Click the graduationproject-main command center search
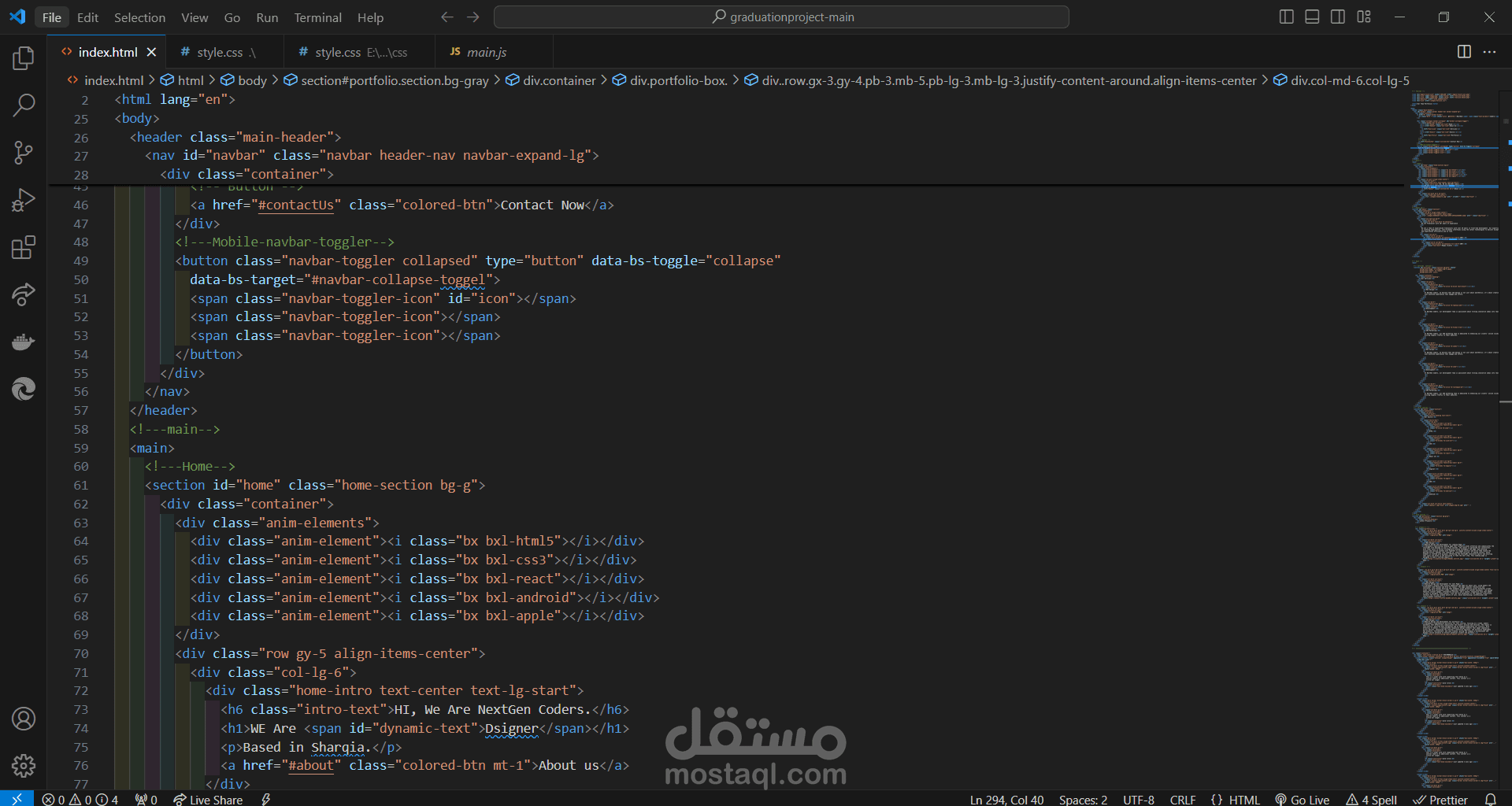 click(x=781, y=17)
